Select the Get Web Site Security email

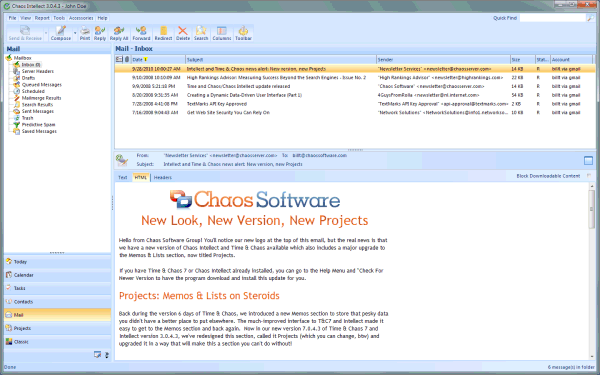coord(355,113)
